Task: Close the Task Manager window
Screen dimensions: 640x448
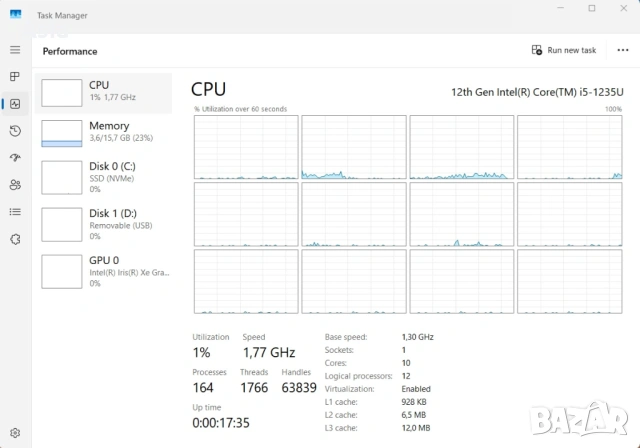Action: (x=624, y=8)
